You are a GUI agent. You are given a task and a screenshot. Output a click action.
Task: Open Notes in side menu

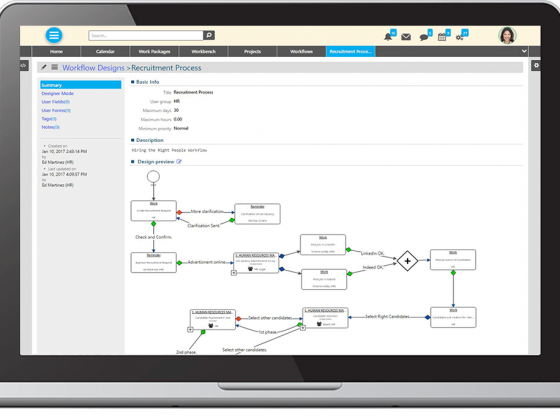pos(50,127)
